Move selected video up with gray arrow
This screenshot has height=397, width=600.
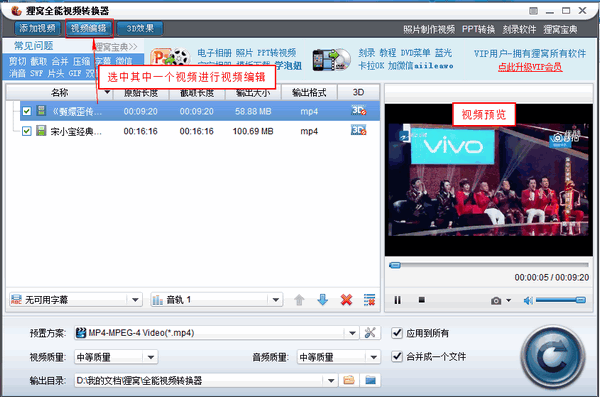(x=299, y=300)
